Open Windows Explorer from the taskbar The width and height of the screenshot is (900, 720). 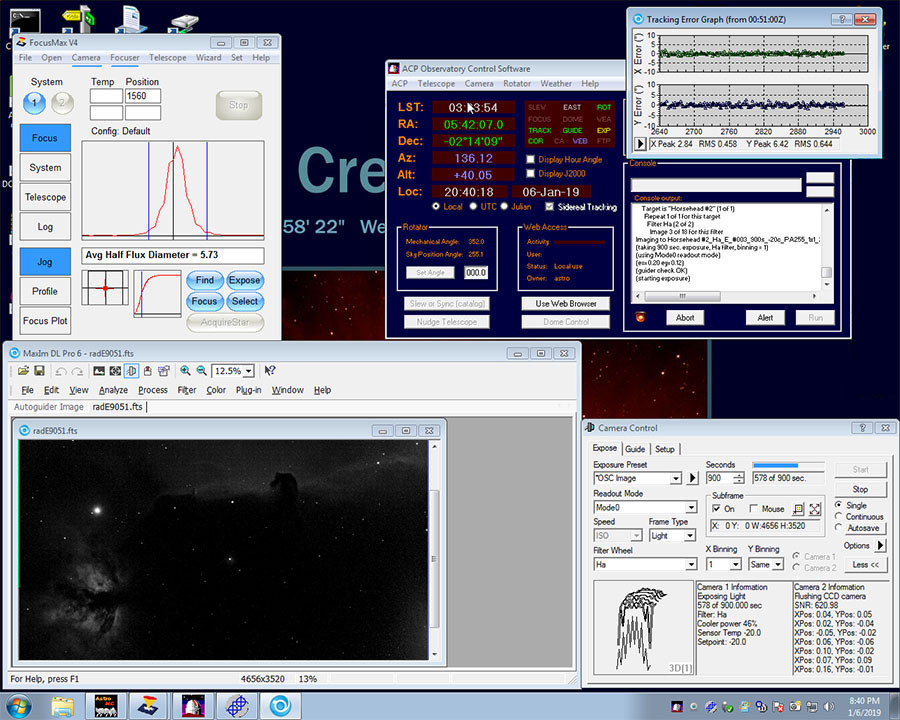[62, 706]
